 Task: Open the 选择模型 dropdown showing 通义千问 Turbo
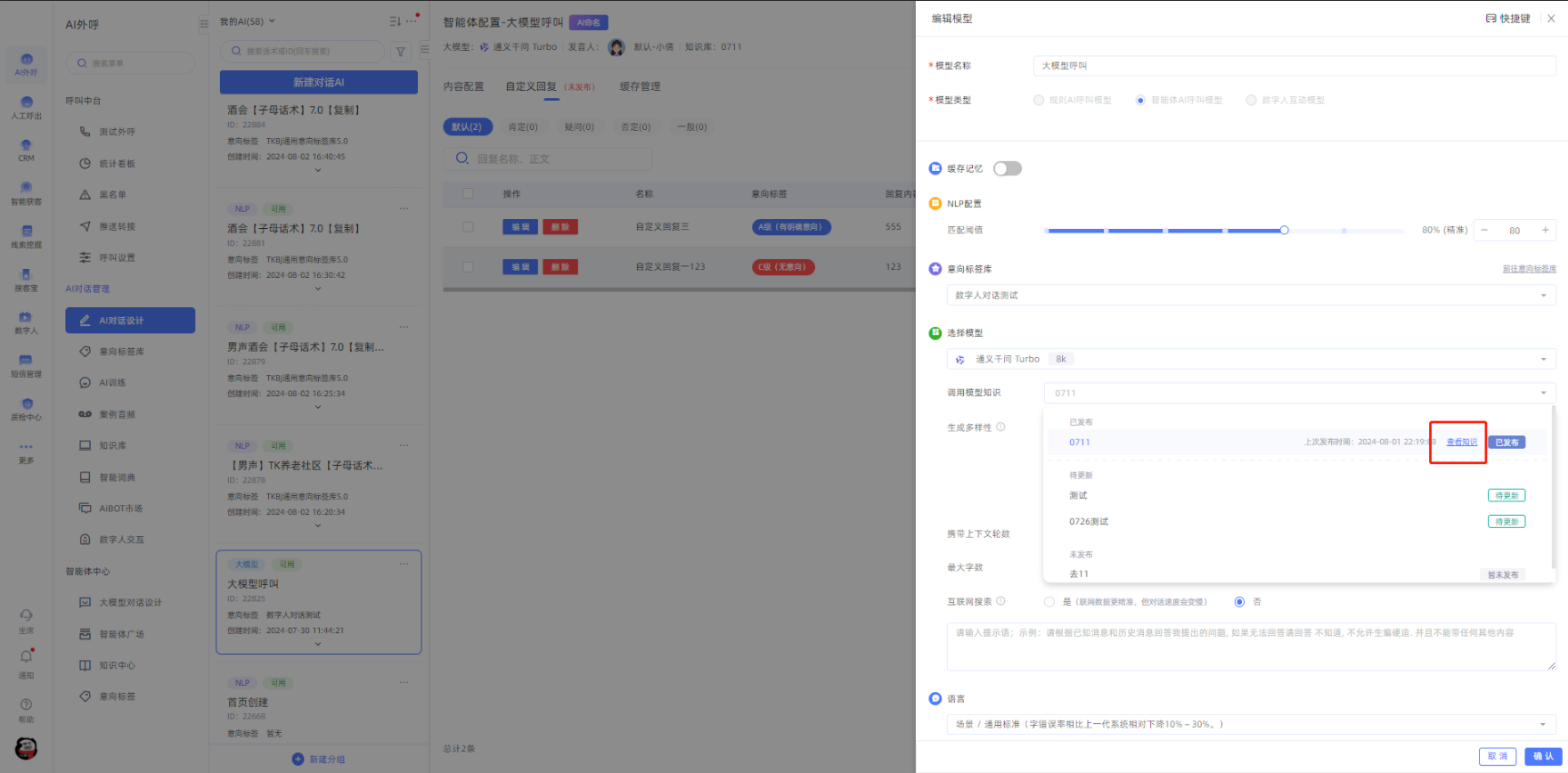click(x=1251, y=359)
